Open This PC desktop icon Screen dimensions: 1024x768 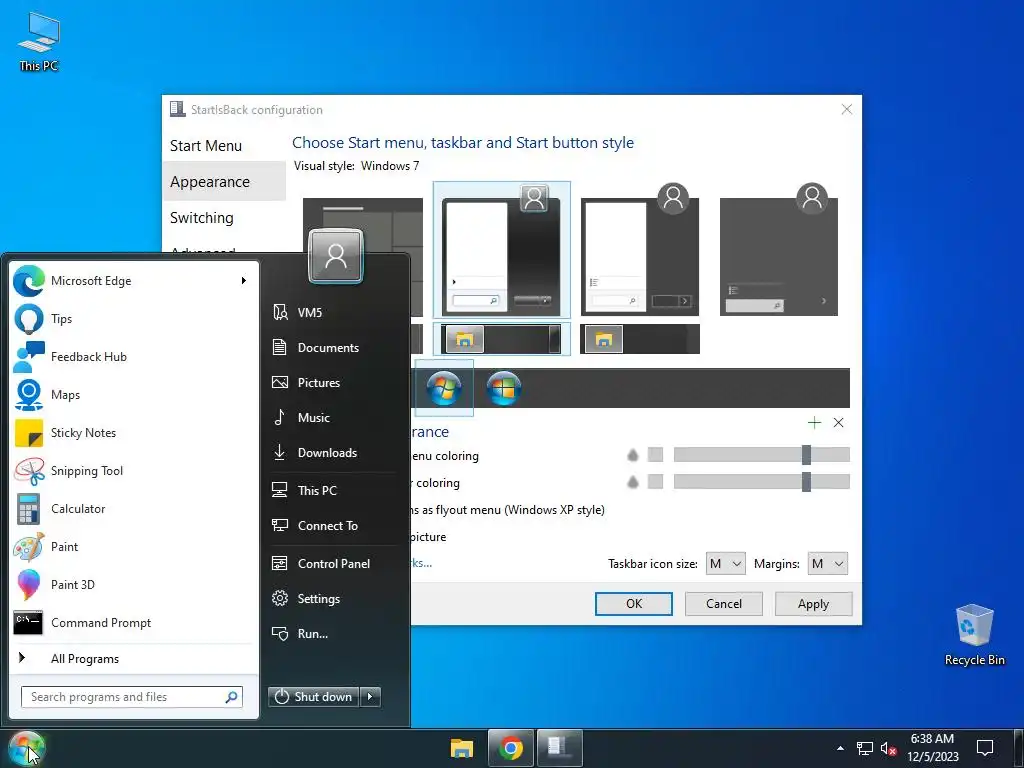[39, 42]
